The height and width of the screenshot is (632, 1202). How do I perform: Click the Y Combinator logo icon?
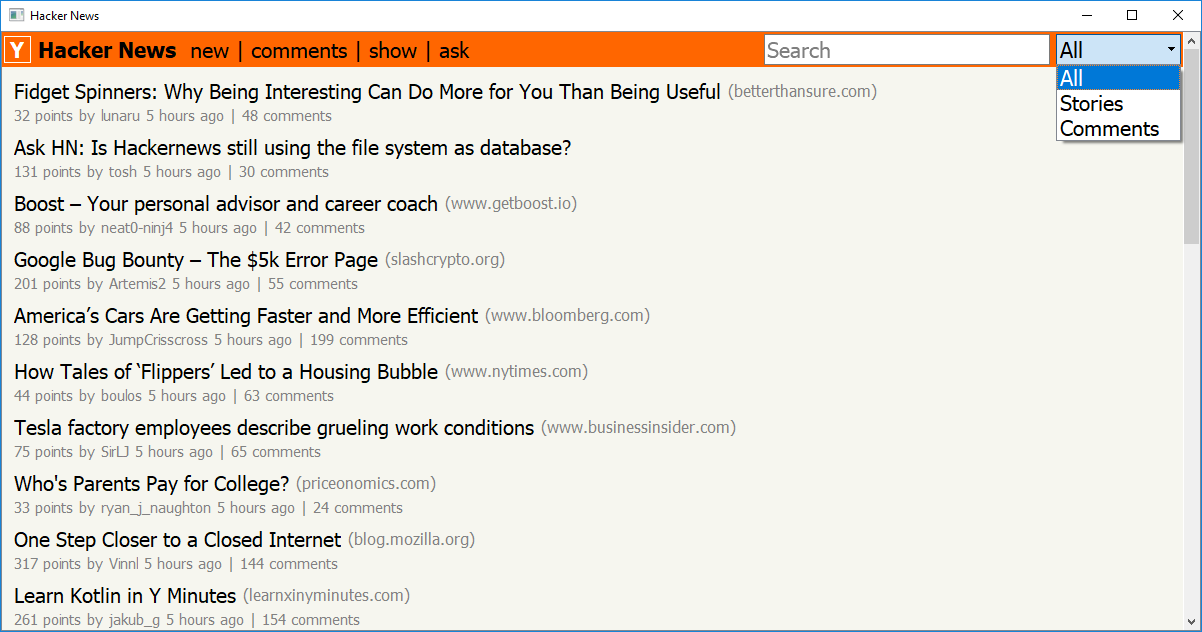pyautogui.click(x=18, y=50)
